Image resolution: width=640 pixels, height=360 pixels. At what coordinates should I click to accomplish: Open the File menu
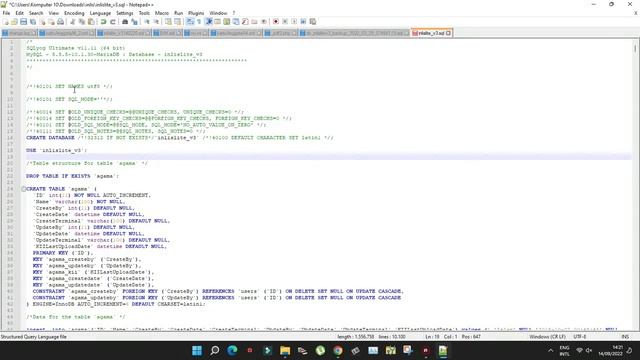coord(6,13)
